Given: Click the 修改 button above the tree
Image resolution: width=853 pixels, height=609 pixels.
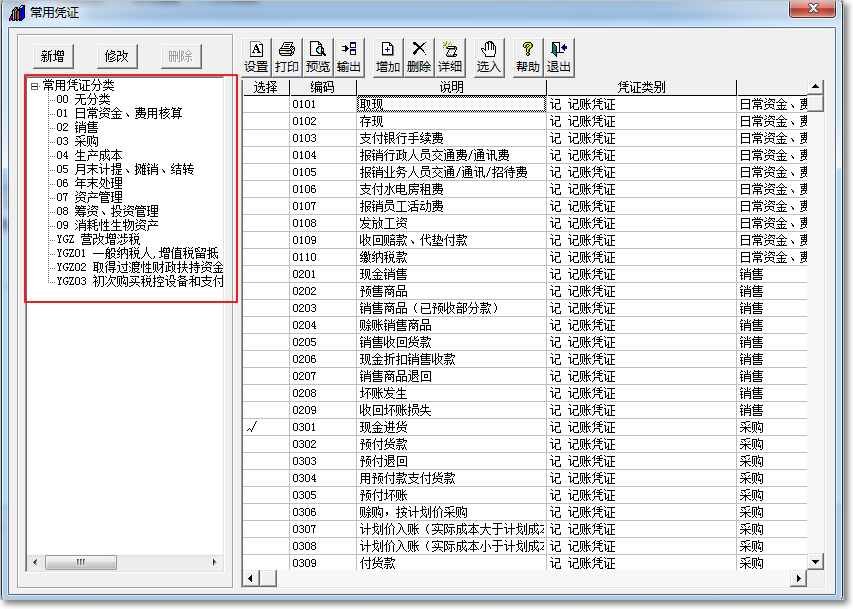Looking at the screenshot, I should tap(117, 56).
